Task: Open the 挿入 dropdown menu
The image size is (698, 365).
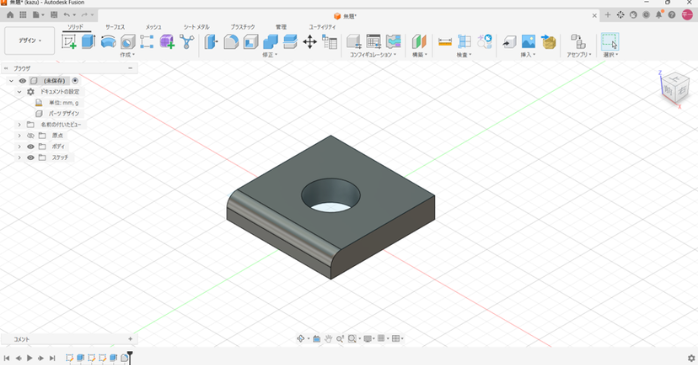Action: tap(528, 55)
